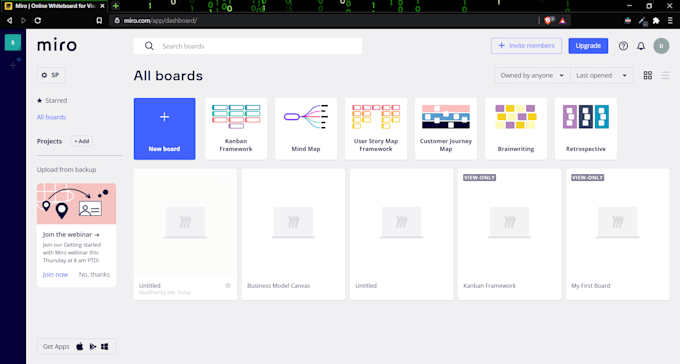680x364 pixels.
Task: Click + Add next to Projects
Action: click(x=82, y=141)
